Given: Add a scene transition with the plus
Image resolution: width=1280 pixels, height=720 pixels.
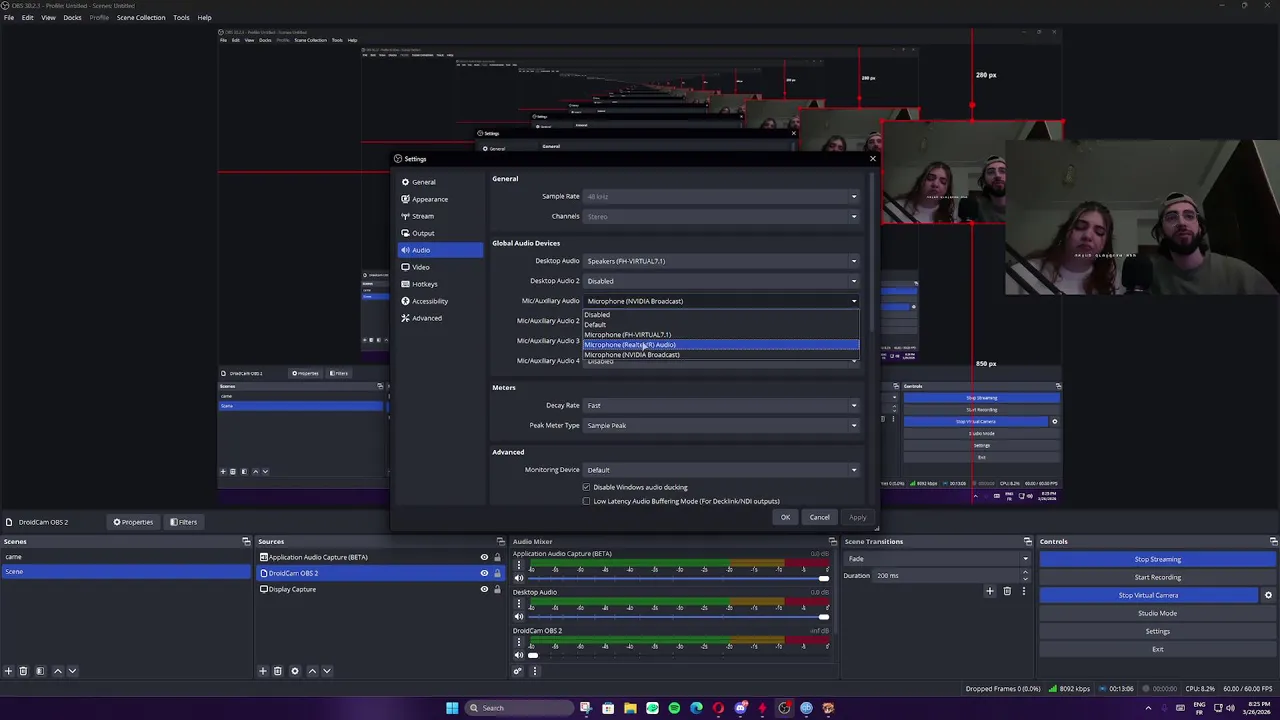Looking at the screenshot, I should 990,591.
